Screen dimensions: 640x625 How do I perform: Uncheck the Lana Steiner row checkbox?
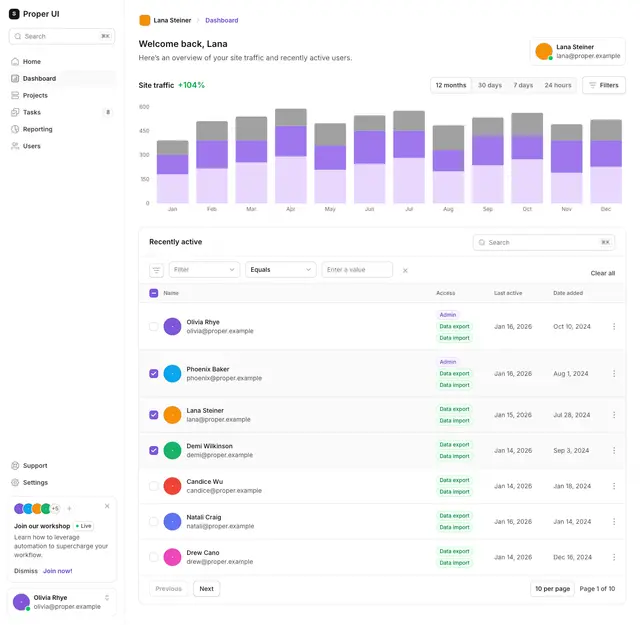coord(153,415)
